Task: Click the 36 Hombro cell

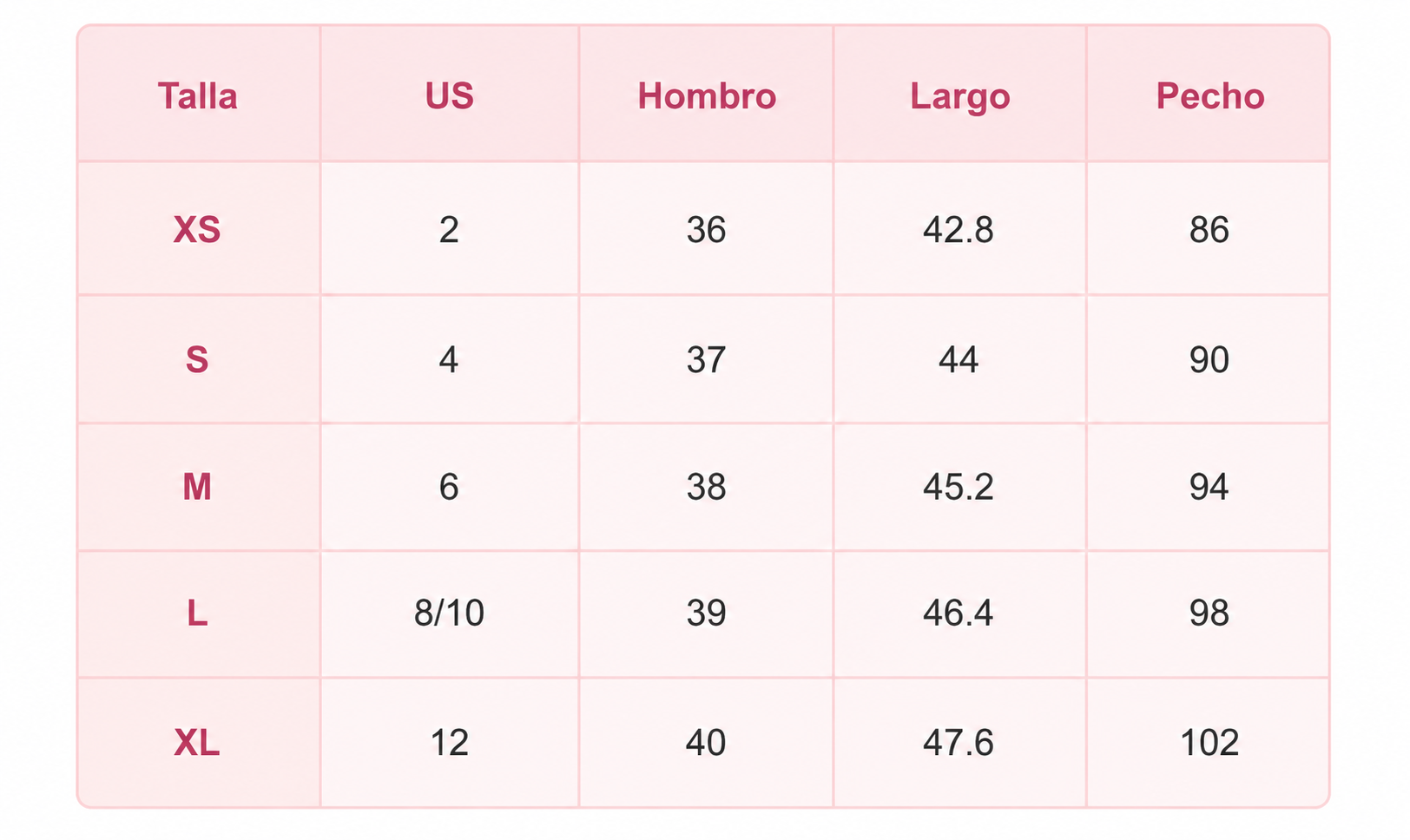Action: coord(706,230)
